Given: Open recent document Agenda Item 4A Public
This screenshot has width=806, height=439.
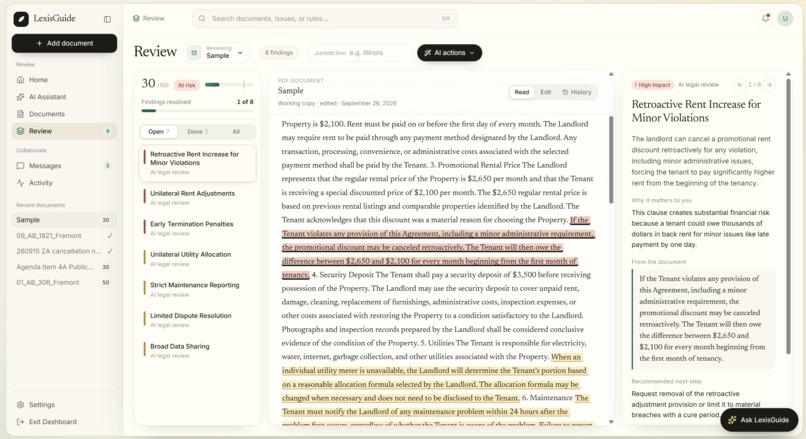Looking at the screenshot, I should click(64, 267).
